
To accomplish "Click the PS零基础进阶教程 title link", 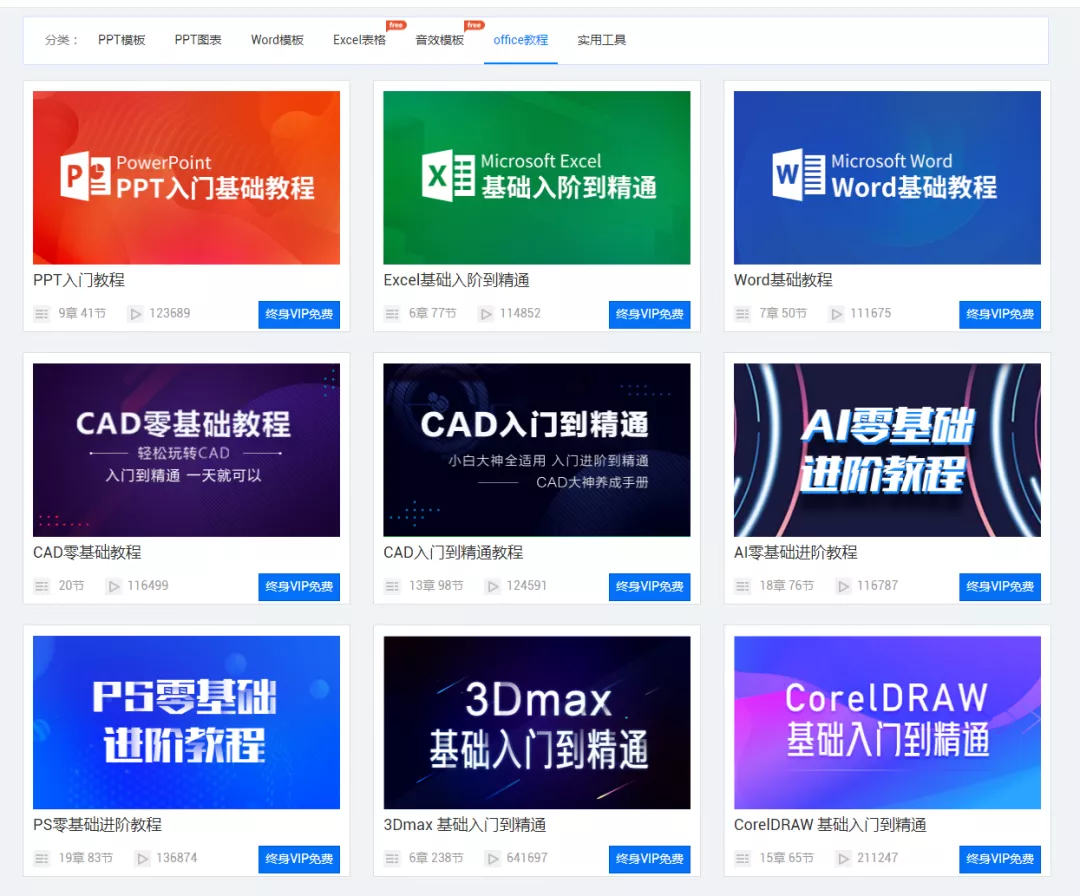I will coord(98,824).
